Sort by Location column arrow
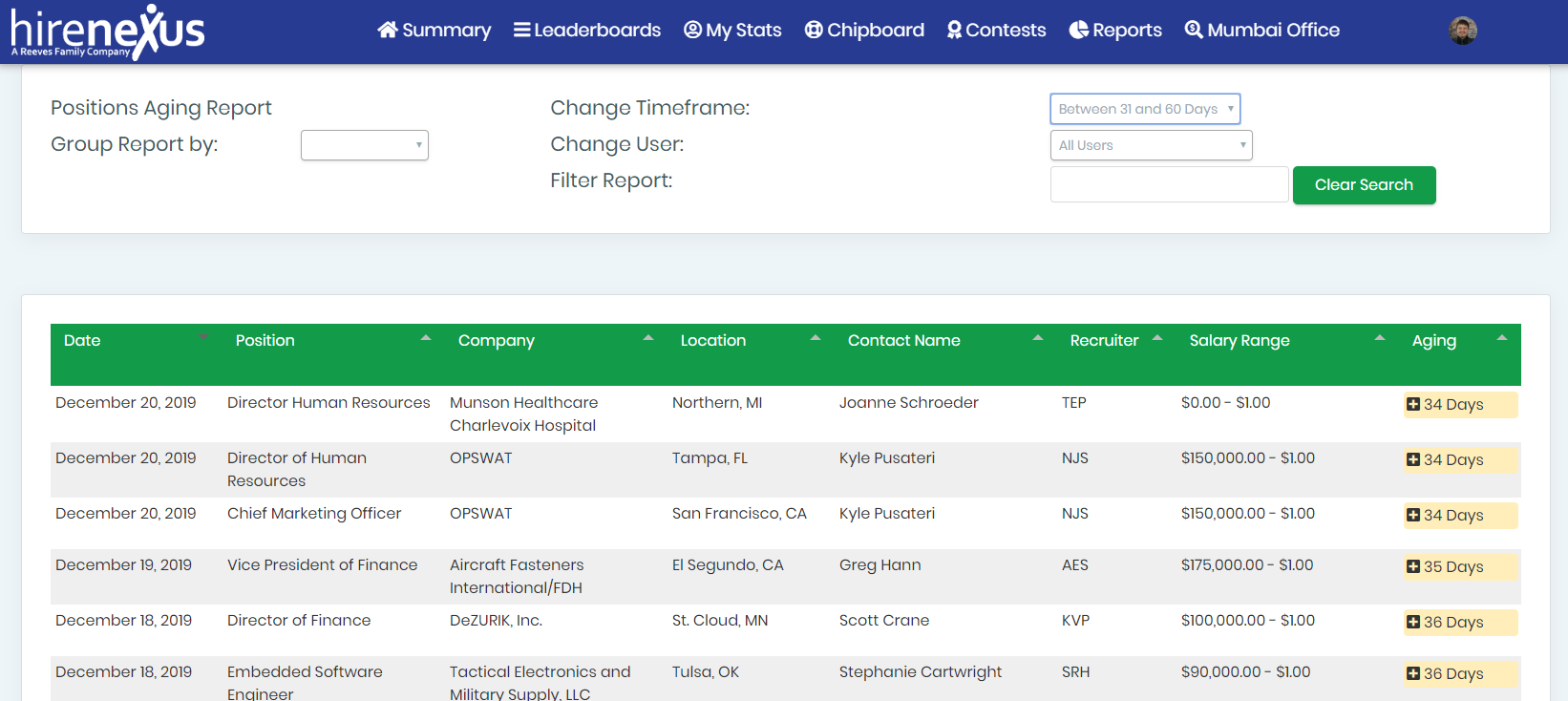Screen dimensions: 1568x701 (816, 337)
